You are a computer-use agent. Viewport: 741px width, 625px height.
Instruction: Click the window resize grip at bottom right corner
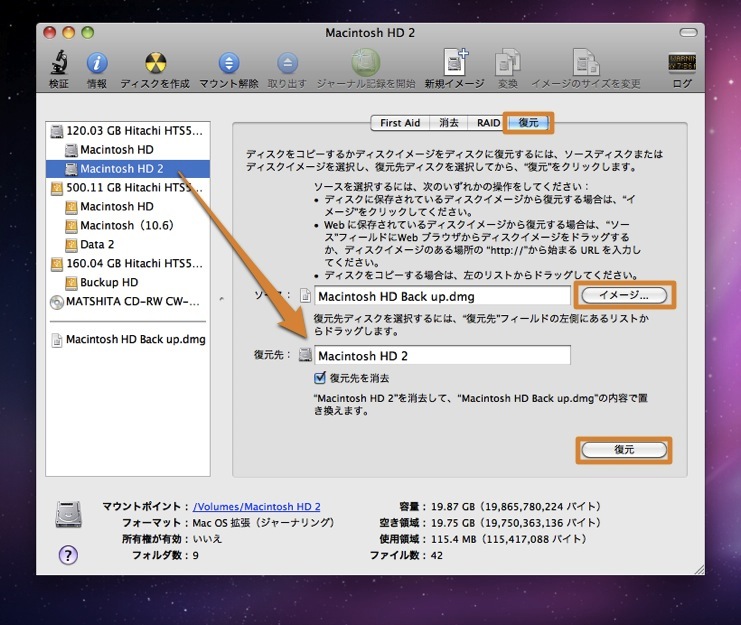click(699, 570)
